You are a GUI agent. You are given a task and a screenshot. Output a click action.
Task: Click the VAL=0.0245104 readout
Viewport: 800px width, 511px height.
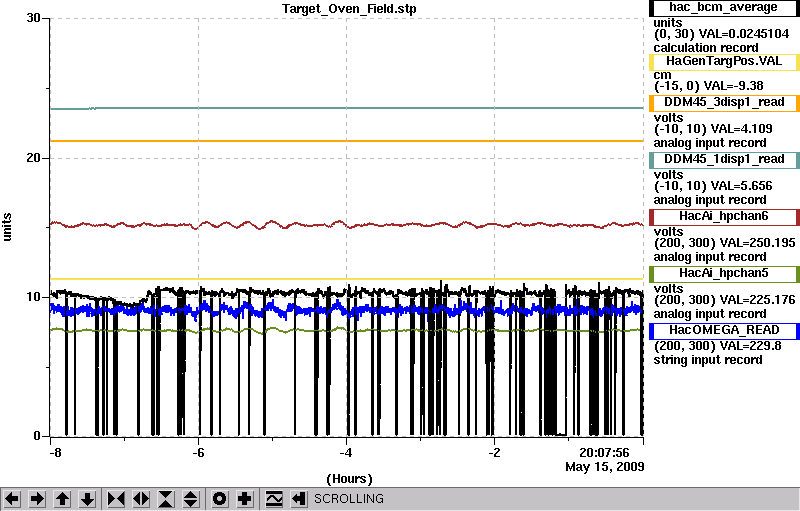[743, 34]
